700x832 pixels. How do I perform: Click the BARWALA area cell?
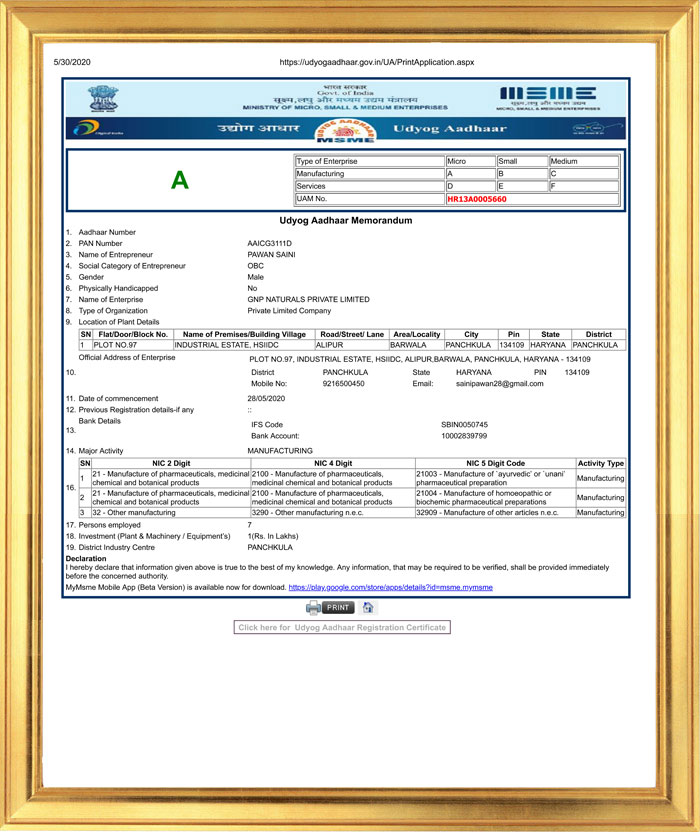coord(417,345)
